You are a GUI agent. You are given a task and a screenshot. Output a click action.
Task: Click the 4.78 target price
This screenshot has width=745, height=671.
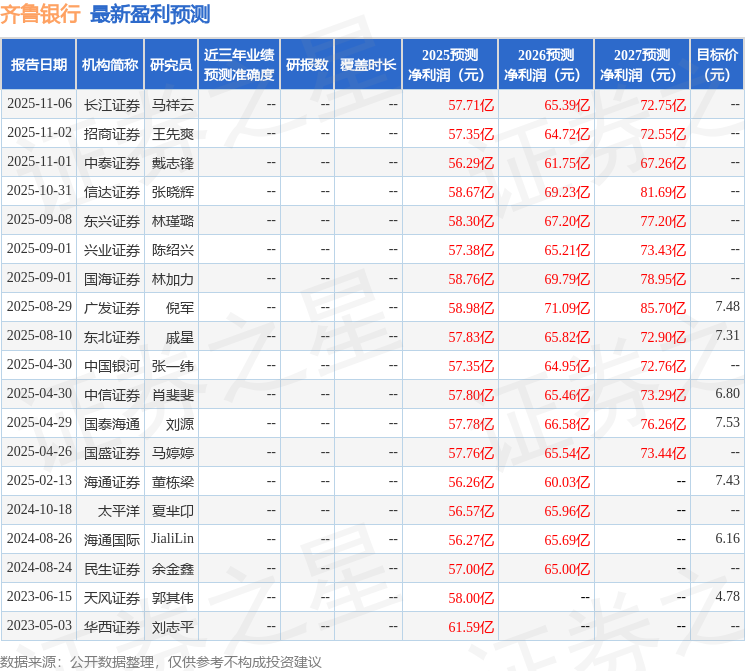coord(727,596)
